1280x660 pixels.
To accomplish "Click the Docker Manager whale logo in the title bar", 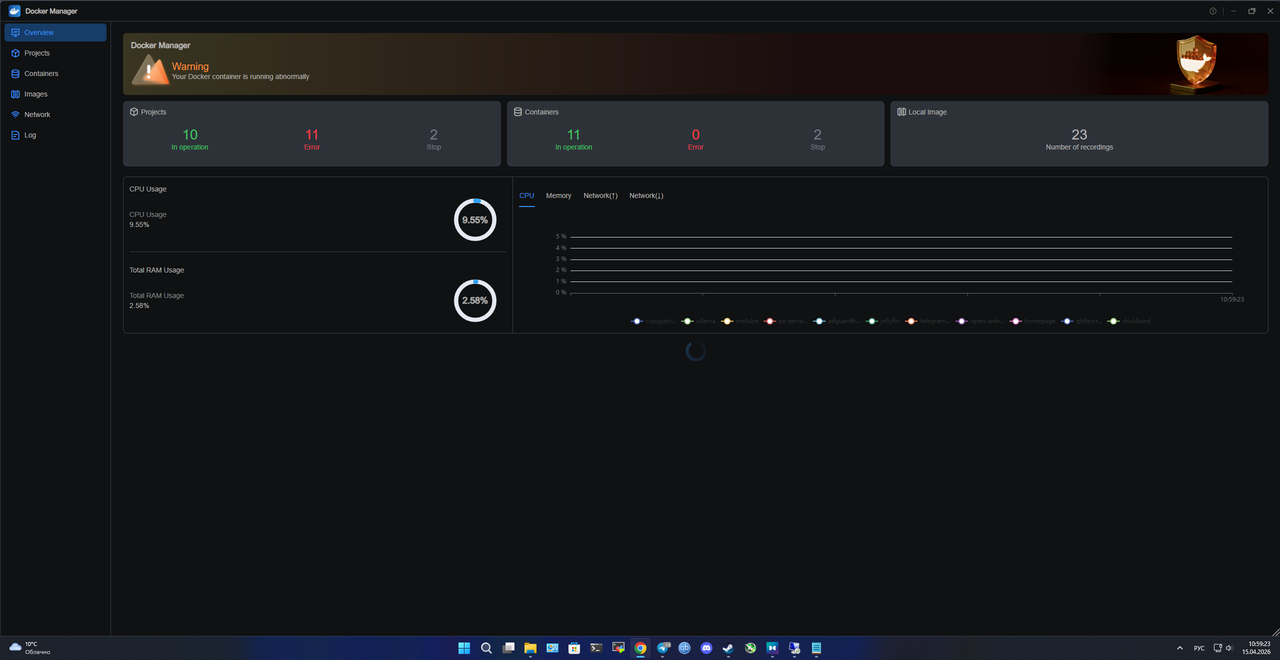I will click(15, 11).
